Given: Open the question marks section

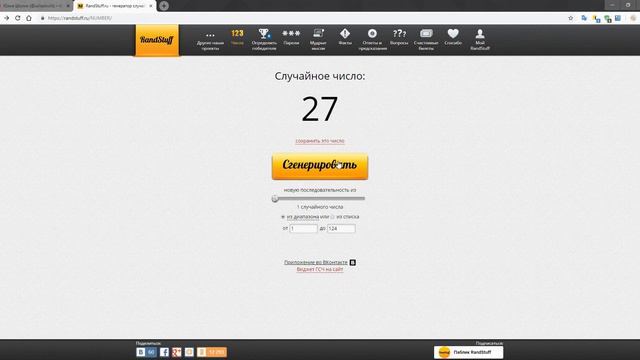Looking at the screenshot, I should pyautogui.click(x=399, y=33).
